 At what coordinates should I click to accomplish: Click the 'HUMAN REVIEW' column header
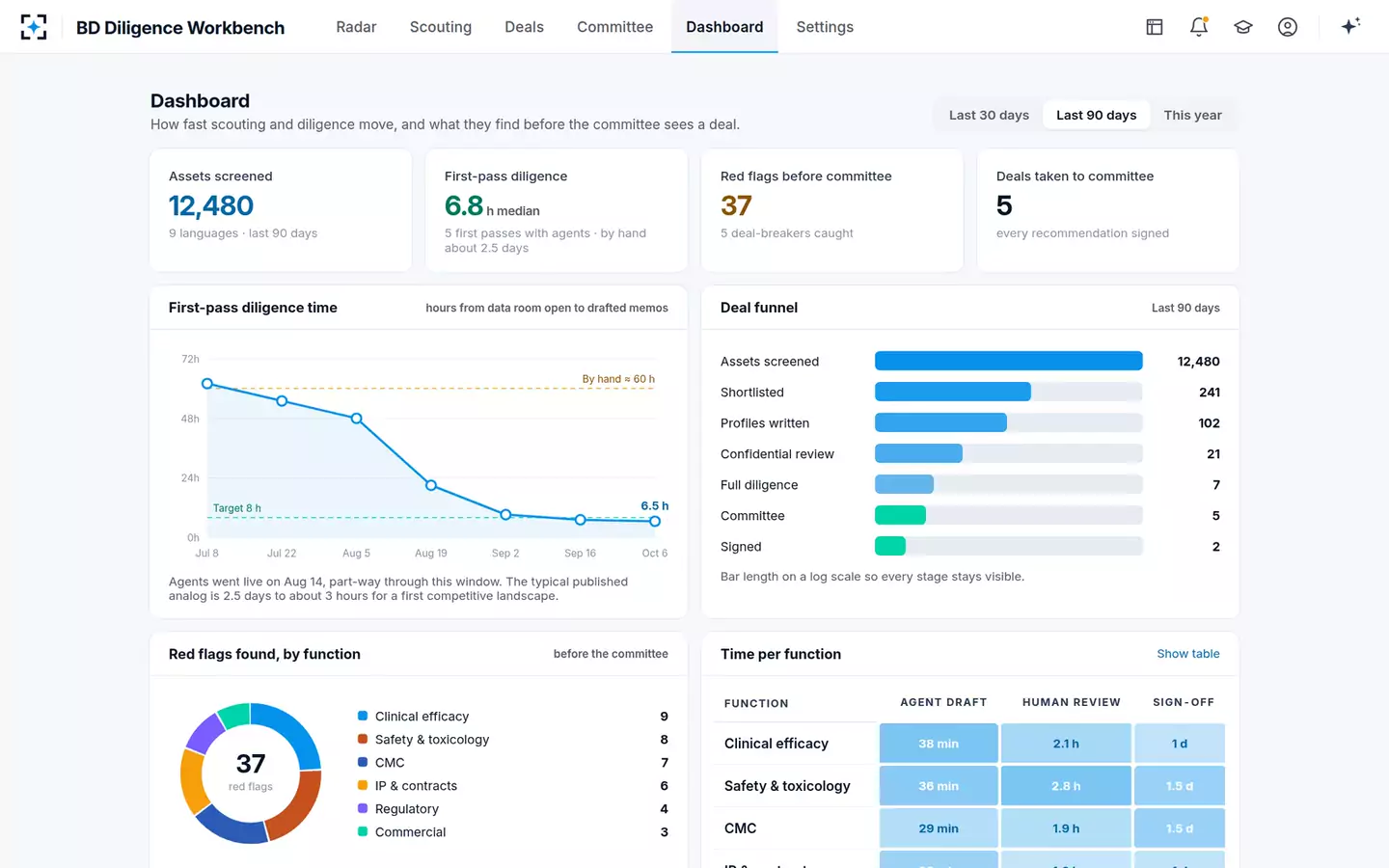tap(1071, 702)
